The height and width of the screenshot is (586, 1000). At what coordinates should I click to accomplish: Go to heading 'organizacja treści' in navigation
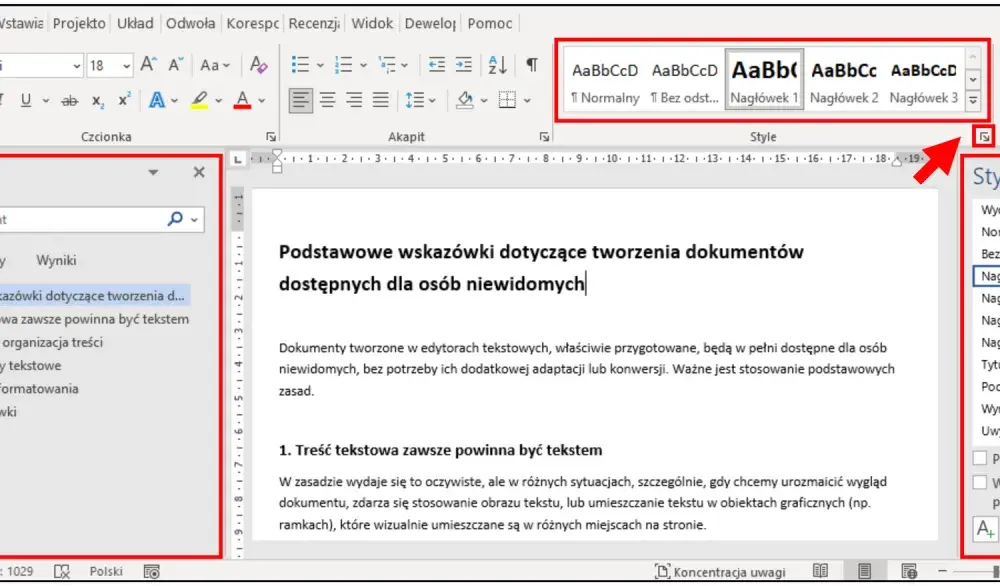[x=51, y=342]
